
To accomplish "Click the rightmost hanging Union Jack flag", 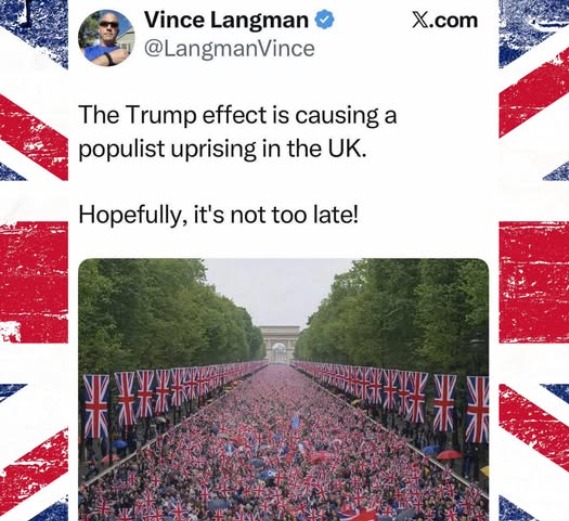I will pos(478,409).
